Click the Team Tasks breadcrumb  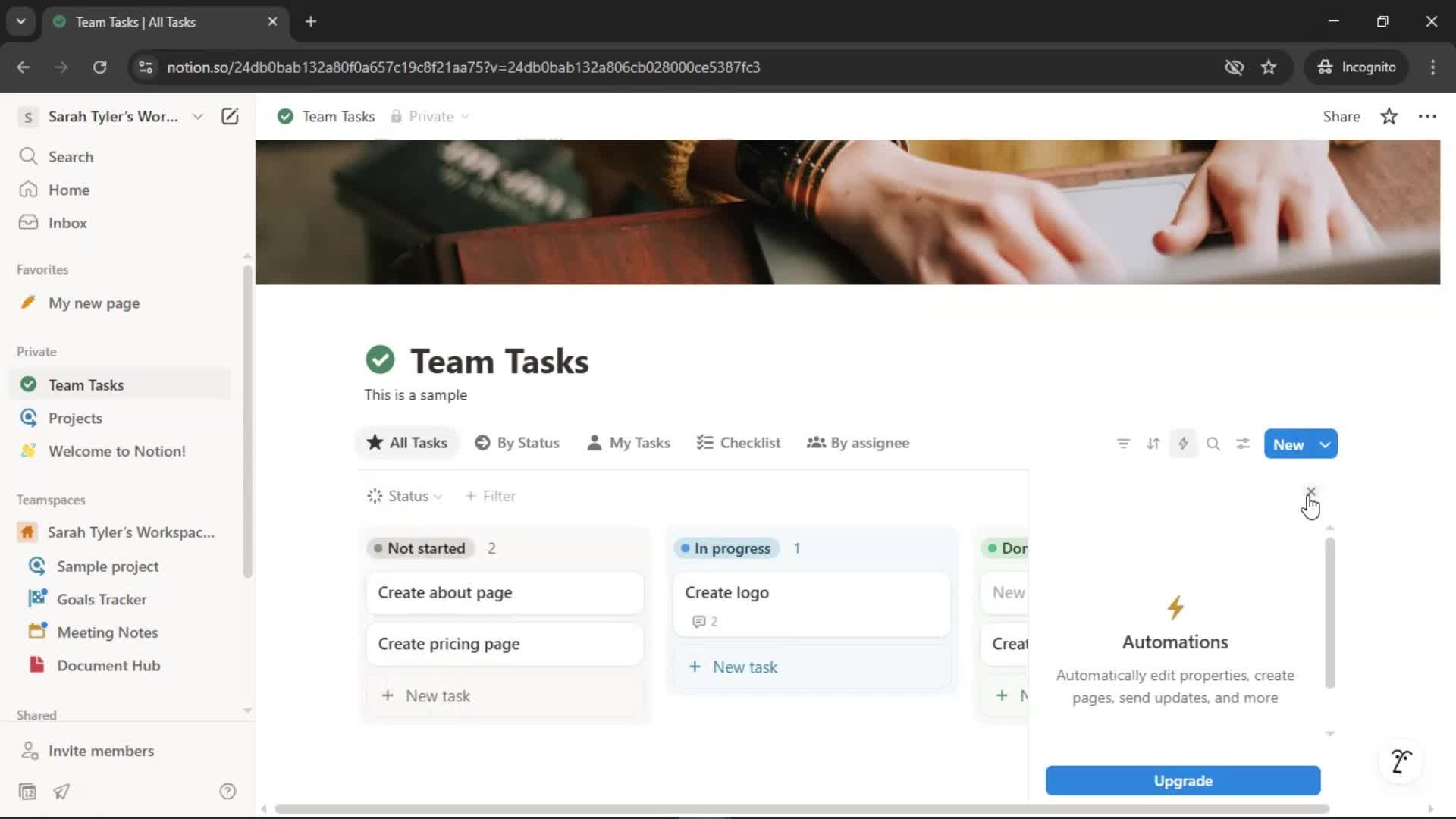(326, 116)
